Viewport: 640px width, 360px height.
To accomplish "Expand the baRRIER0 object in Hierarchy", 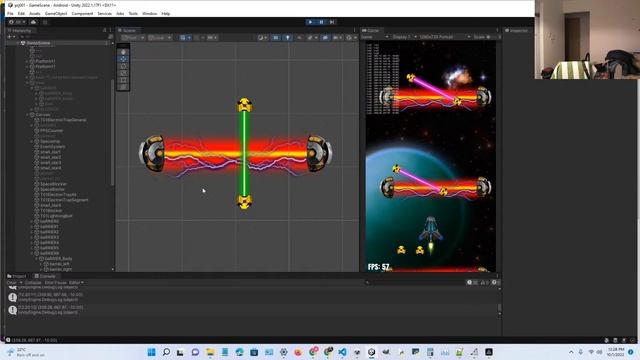I will [x=32, y=221].
